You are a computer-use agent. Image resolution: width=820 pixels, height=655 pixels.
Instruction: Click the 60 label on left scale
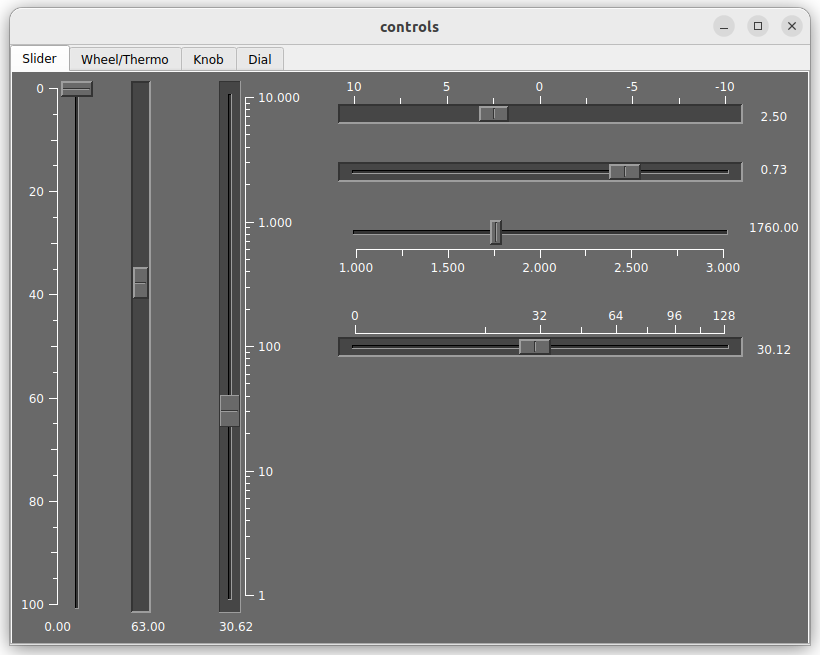(36, 399)
